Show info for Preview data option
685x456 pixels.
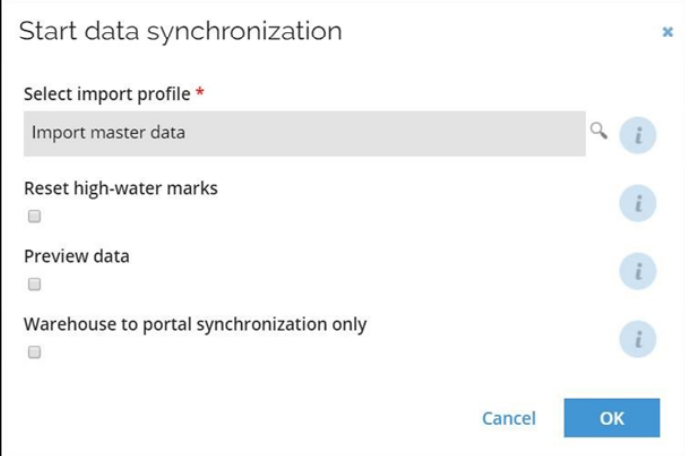click(637, 271)
